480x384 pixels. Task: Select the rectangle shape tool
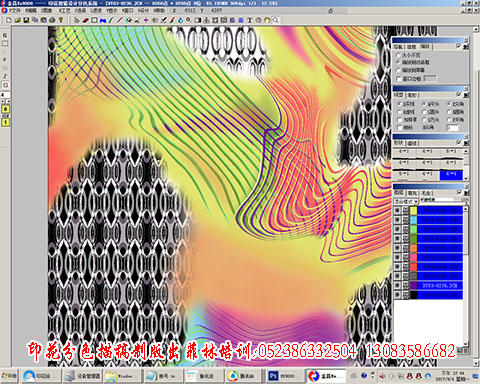click(x=94, y=20)
